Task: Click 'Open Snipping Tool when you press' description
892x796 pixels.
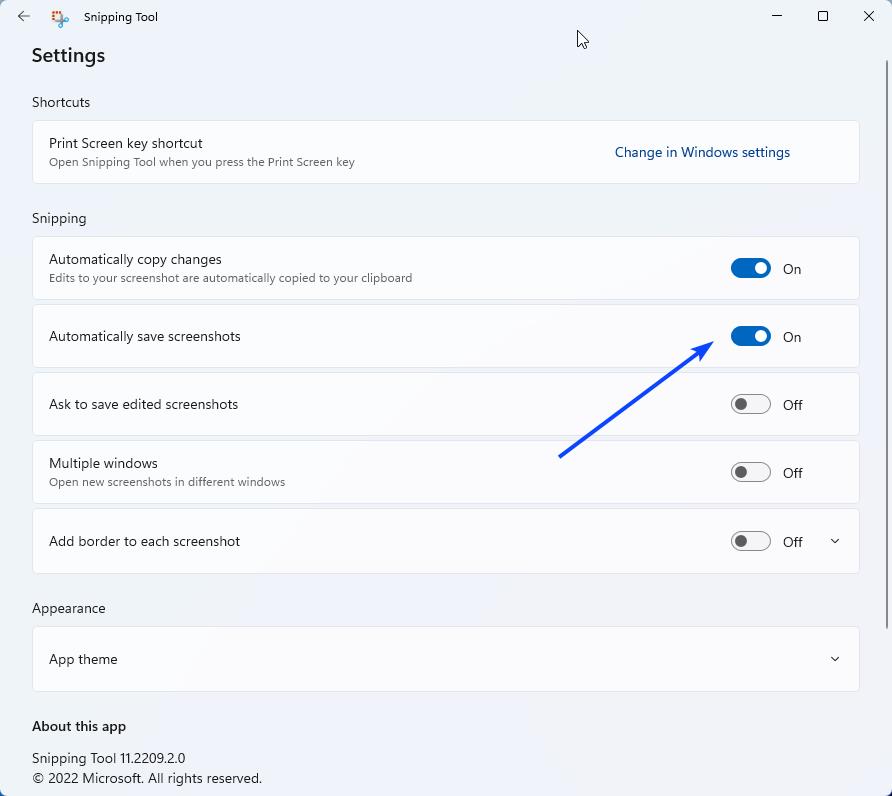Action: click(202, 162)
